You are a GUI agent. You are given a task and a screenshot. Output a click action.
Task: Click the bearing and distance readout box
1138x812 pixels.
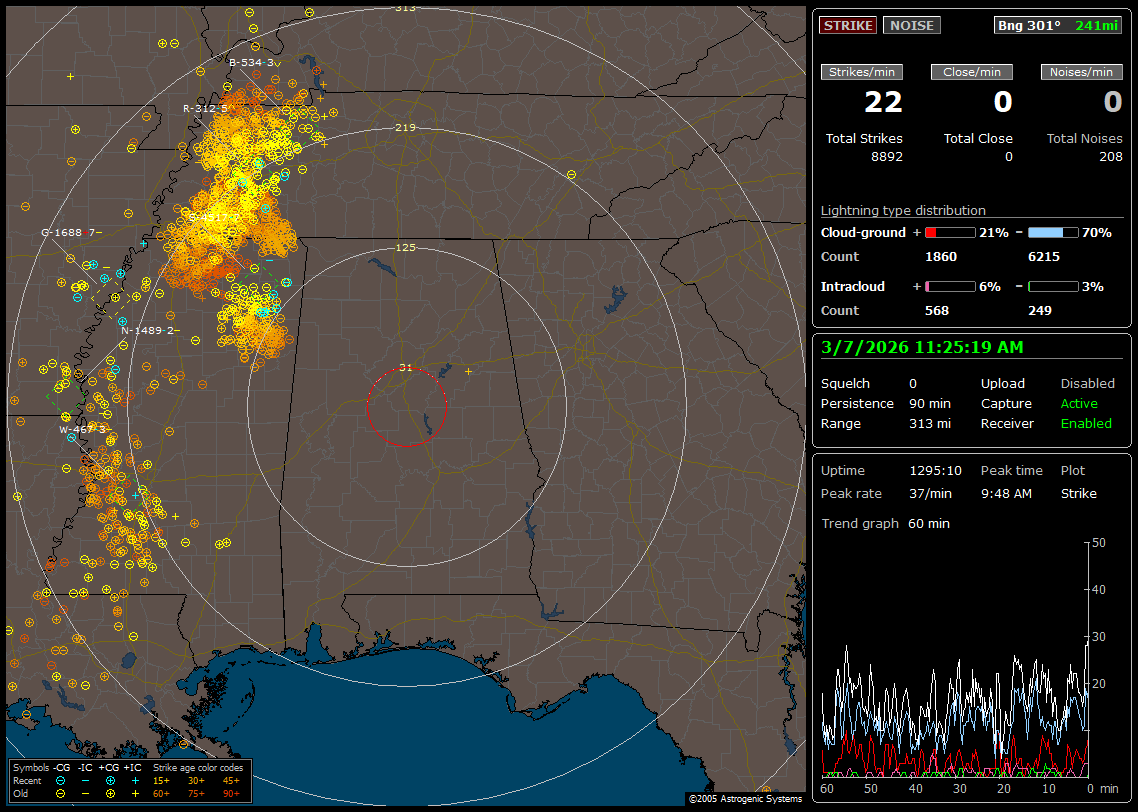1058,25
